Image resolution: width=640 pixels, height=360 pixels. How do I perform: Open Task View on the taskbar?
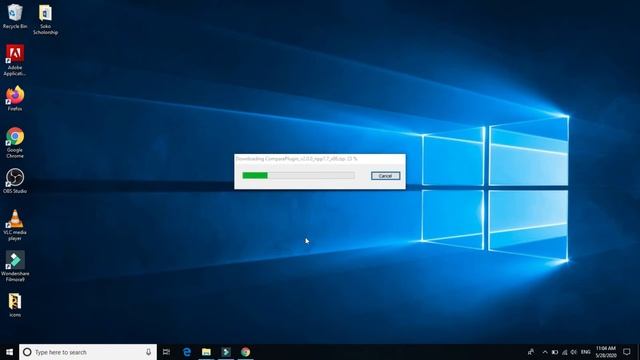tap(166, 352)
